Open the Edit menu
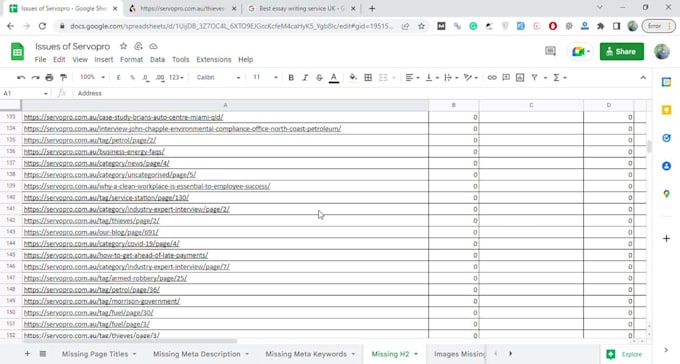680x364 pixels. (x=59, y=59)
